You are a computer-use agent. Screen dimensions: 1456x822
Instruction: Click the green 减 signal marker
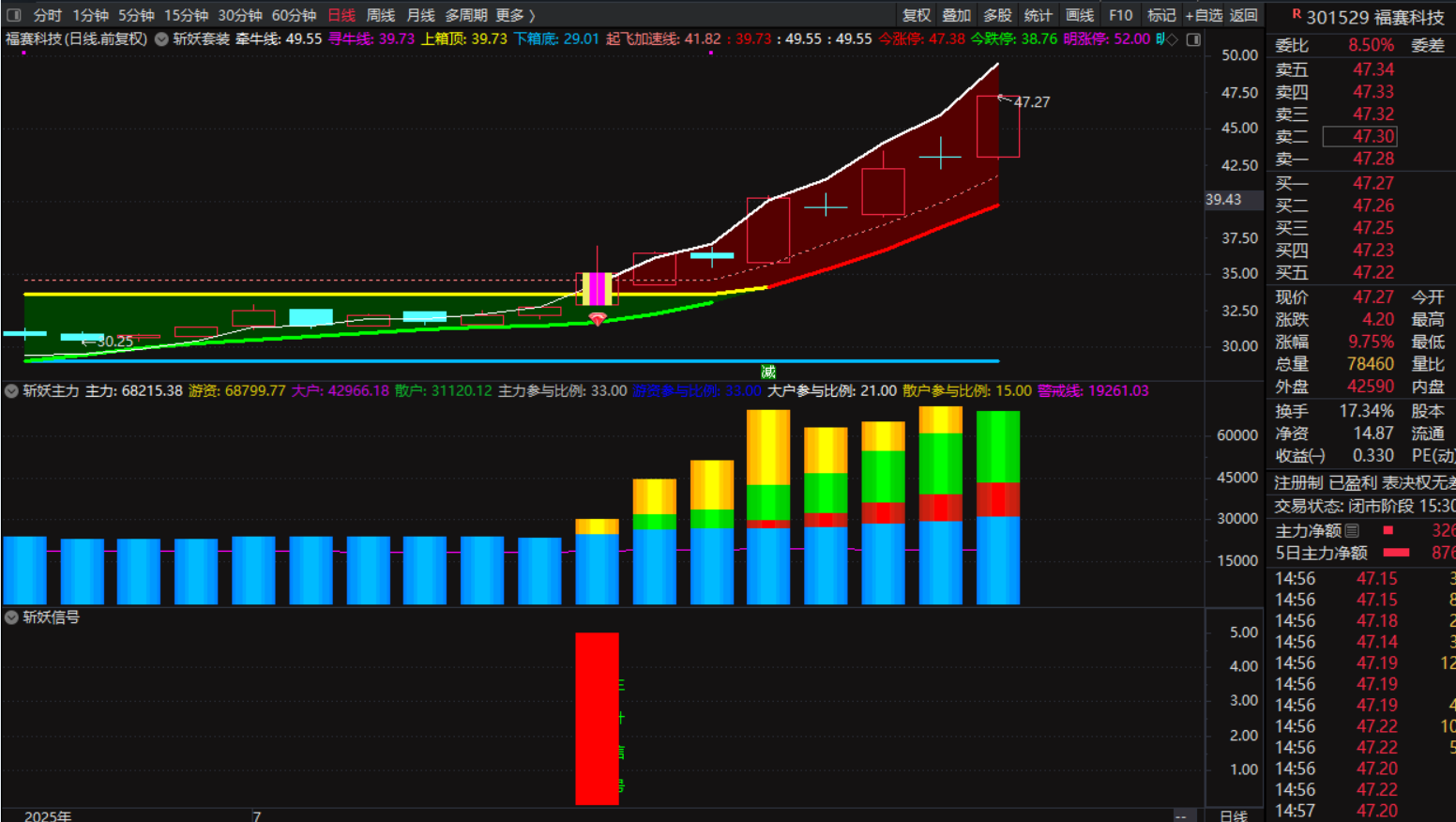[x=768, y=373]
